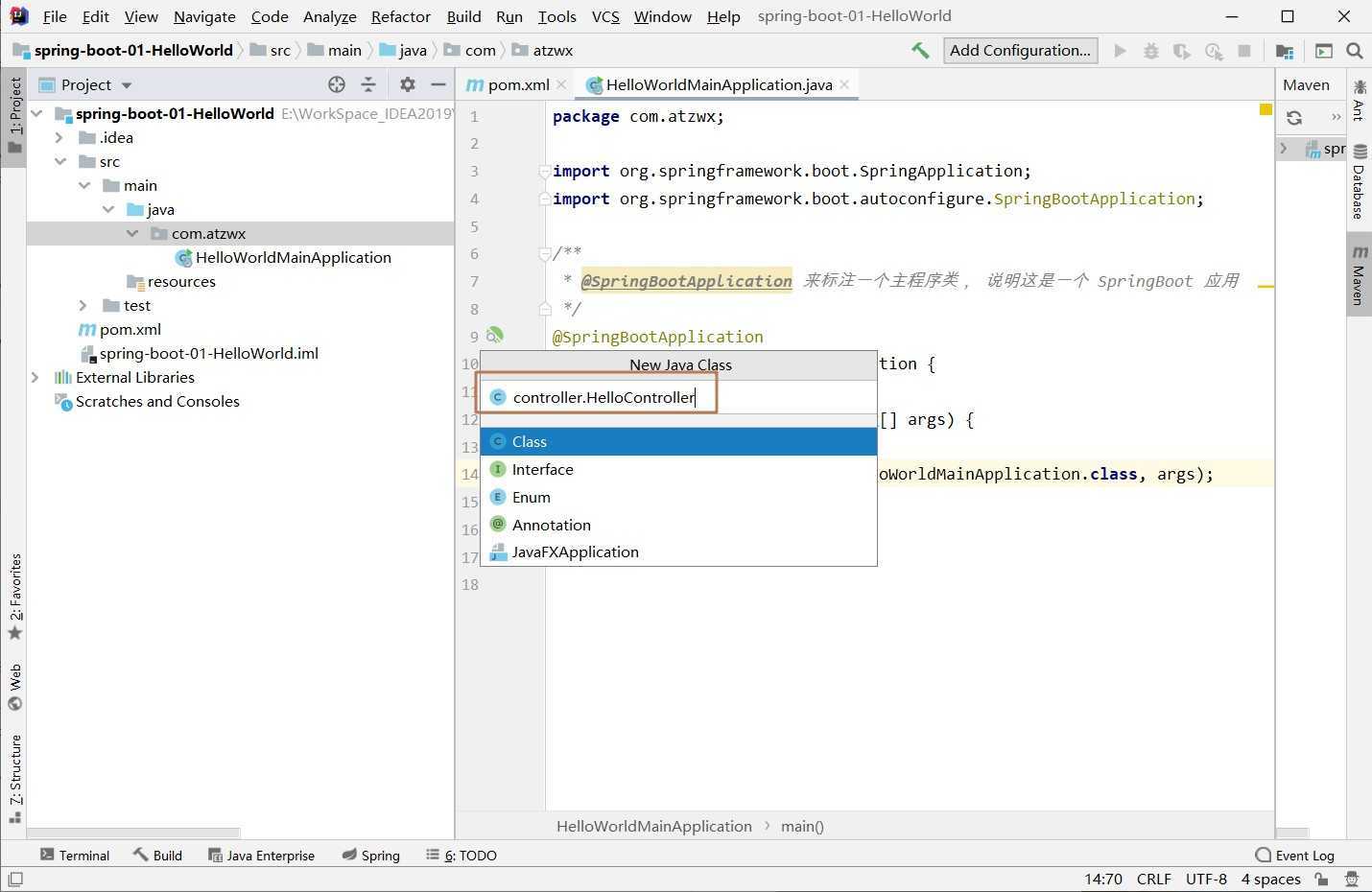Click the Debug bug icon in toolbar
Image resolution: width=1372 pixels, height=892 pixels.
click(1151, 51)
